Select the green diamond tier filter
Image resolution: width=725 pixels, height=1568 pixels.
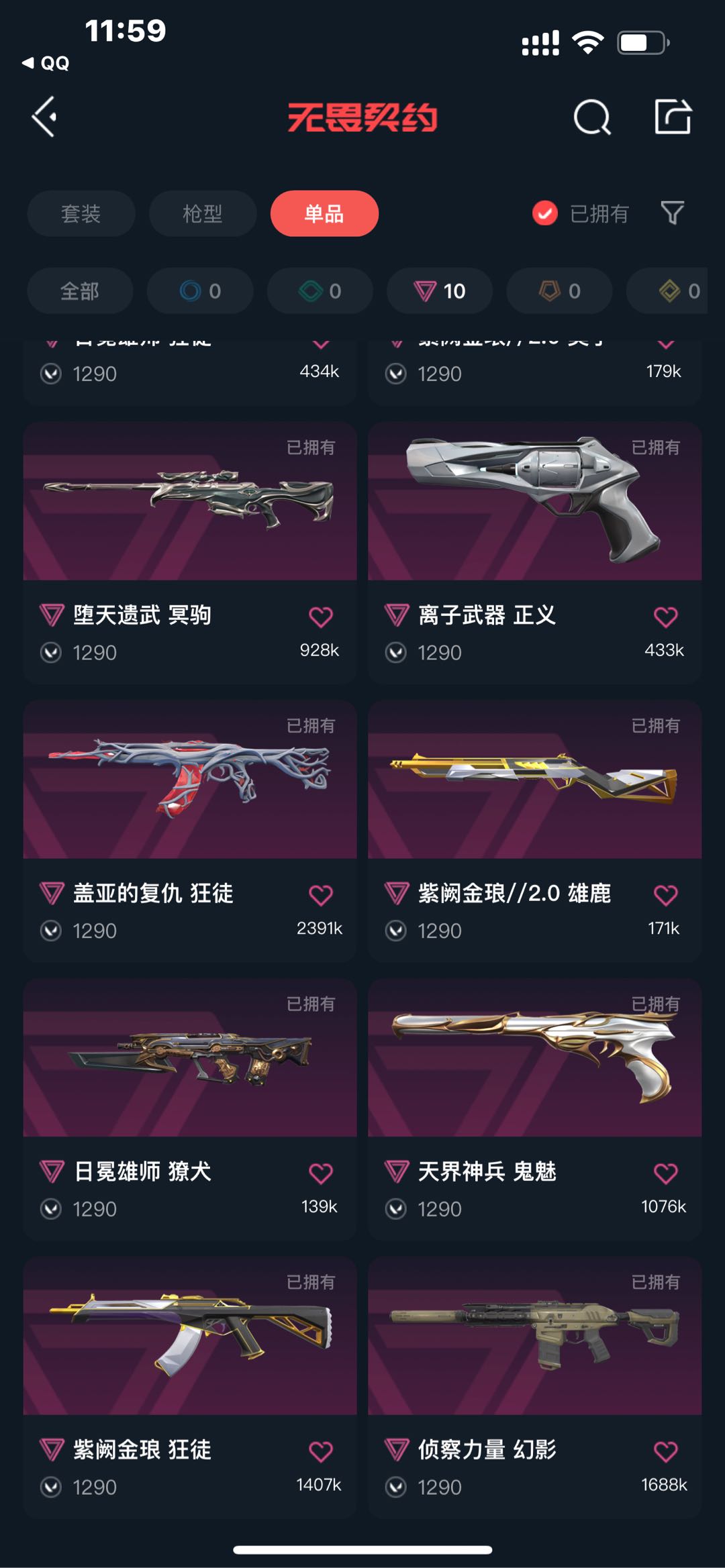320,291
